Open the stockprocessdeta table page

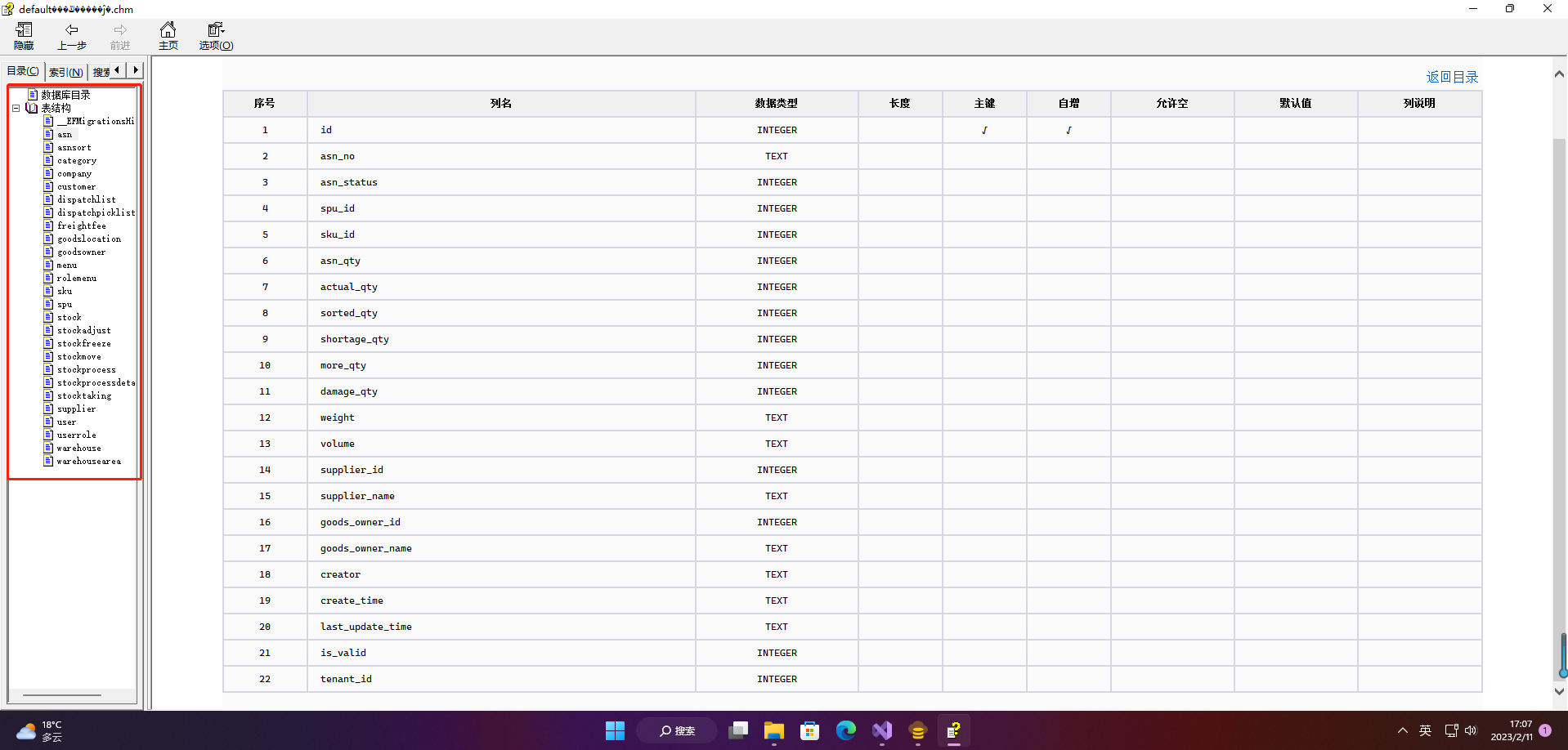pos(96,382)
